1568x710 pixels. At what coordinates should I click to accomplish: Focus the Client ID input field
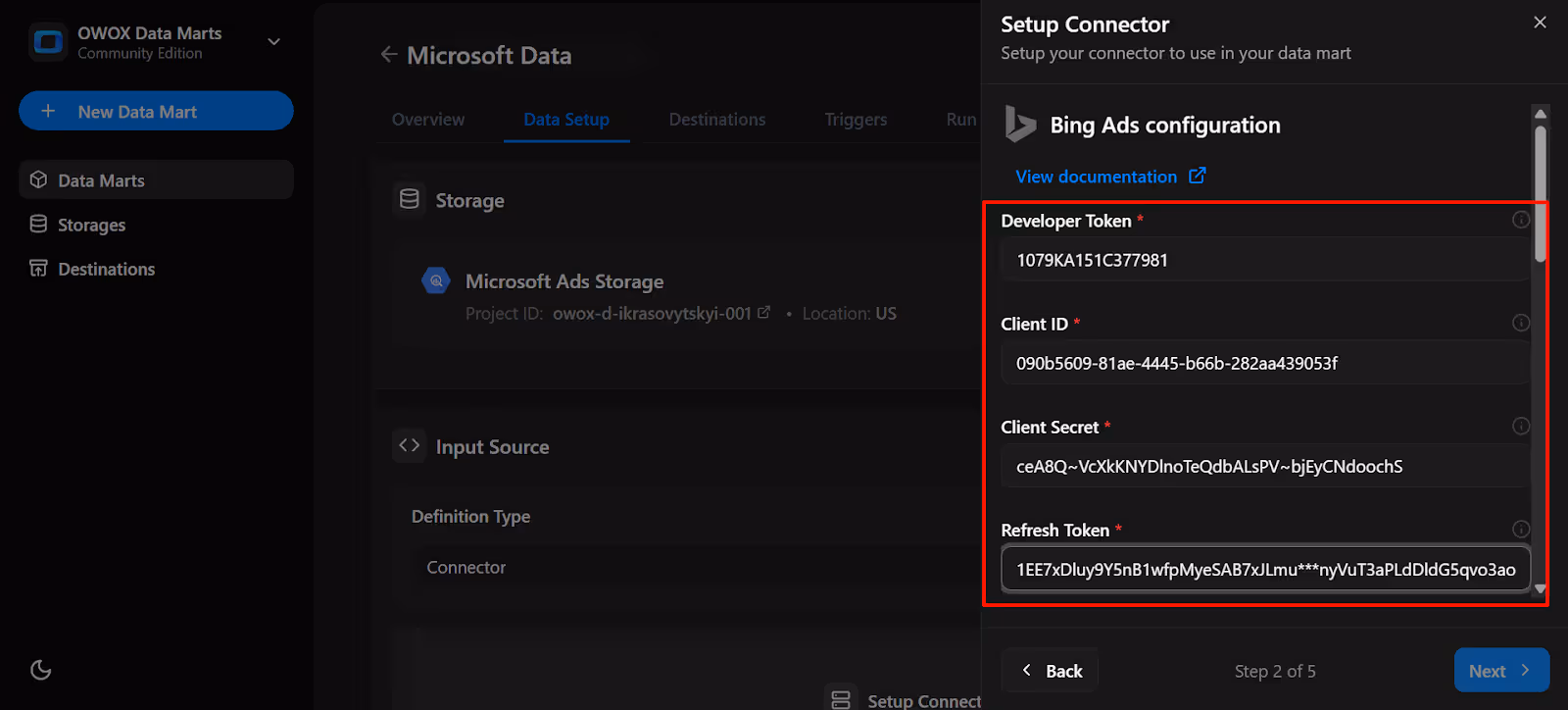1265,363
